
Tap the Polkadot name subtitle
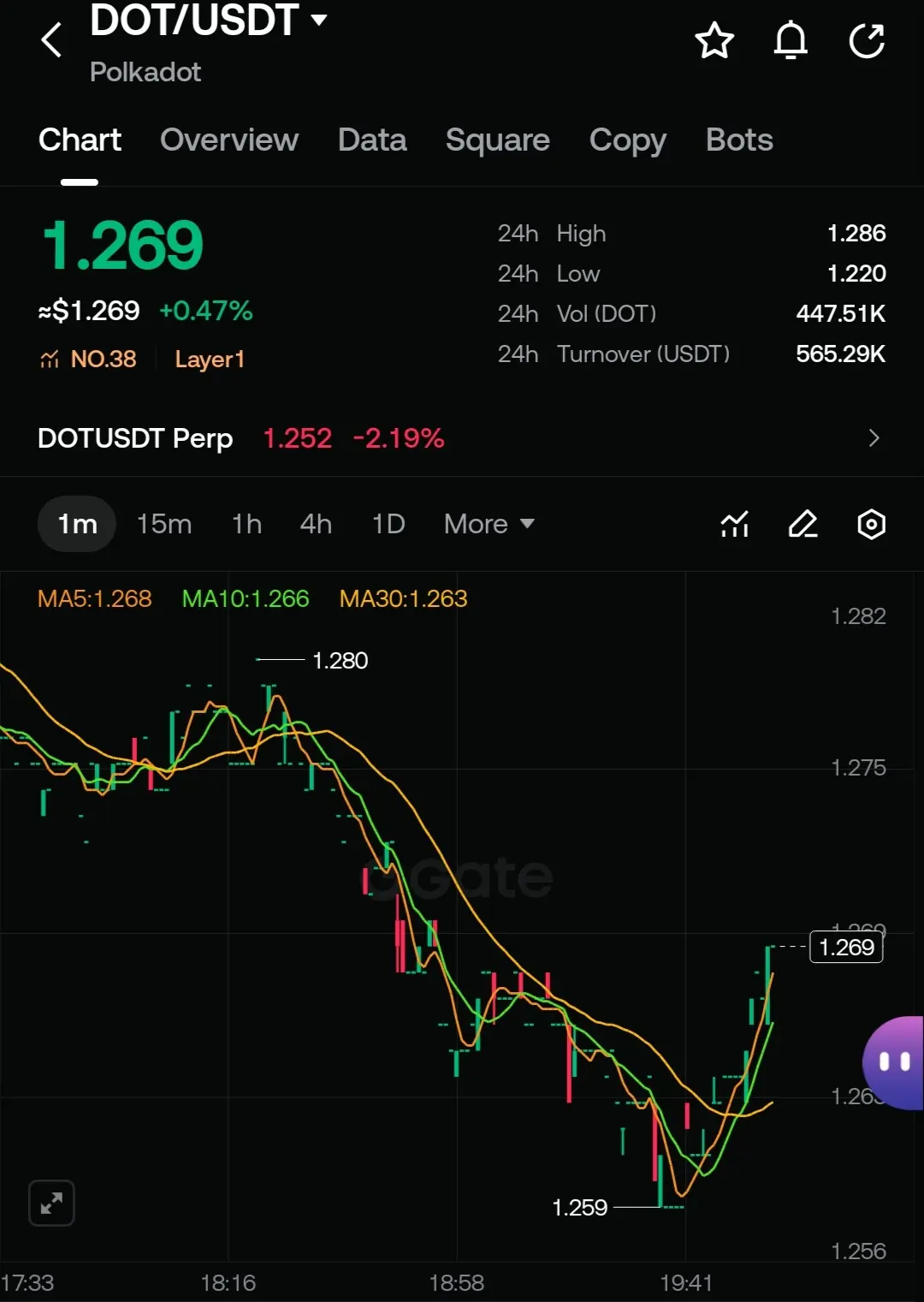[x=145, y=72]
